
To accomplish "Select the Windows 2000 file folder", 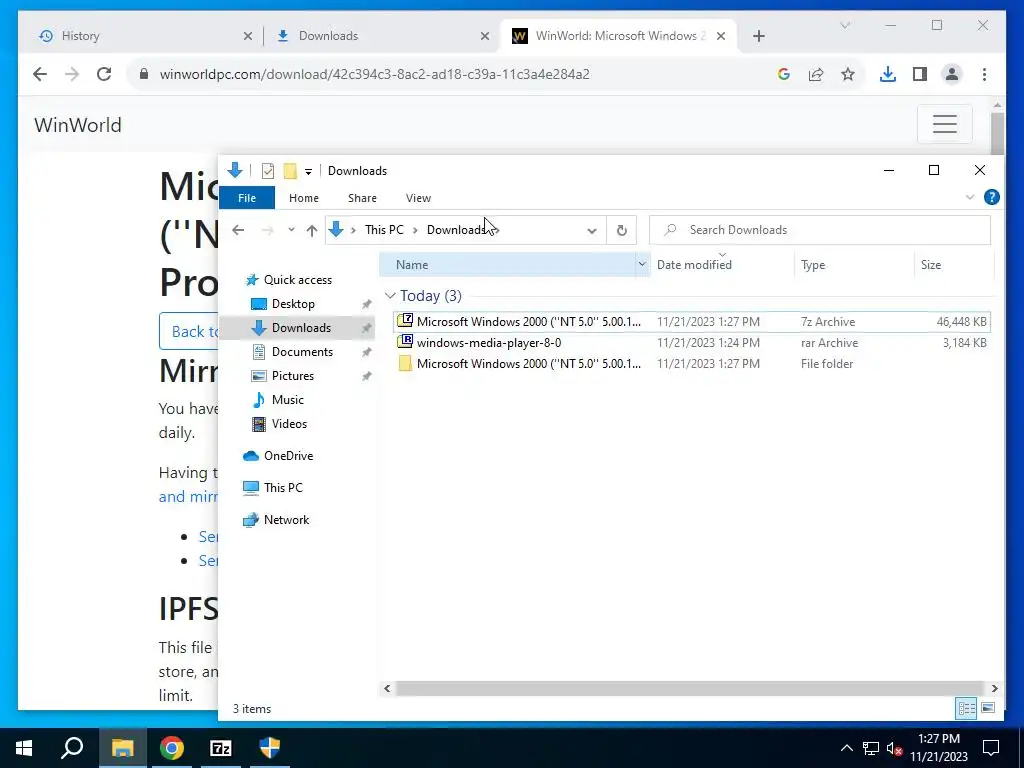I will click(x=692, y=364).
